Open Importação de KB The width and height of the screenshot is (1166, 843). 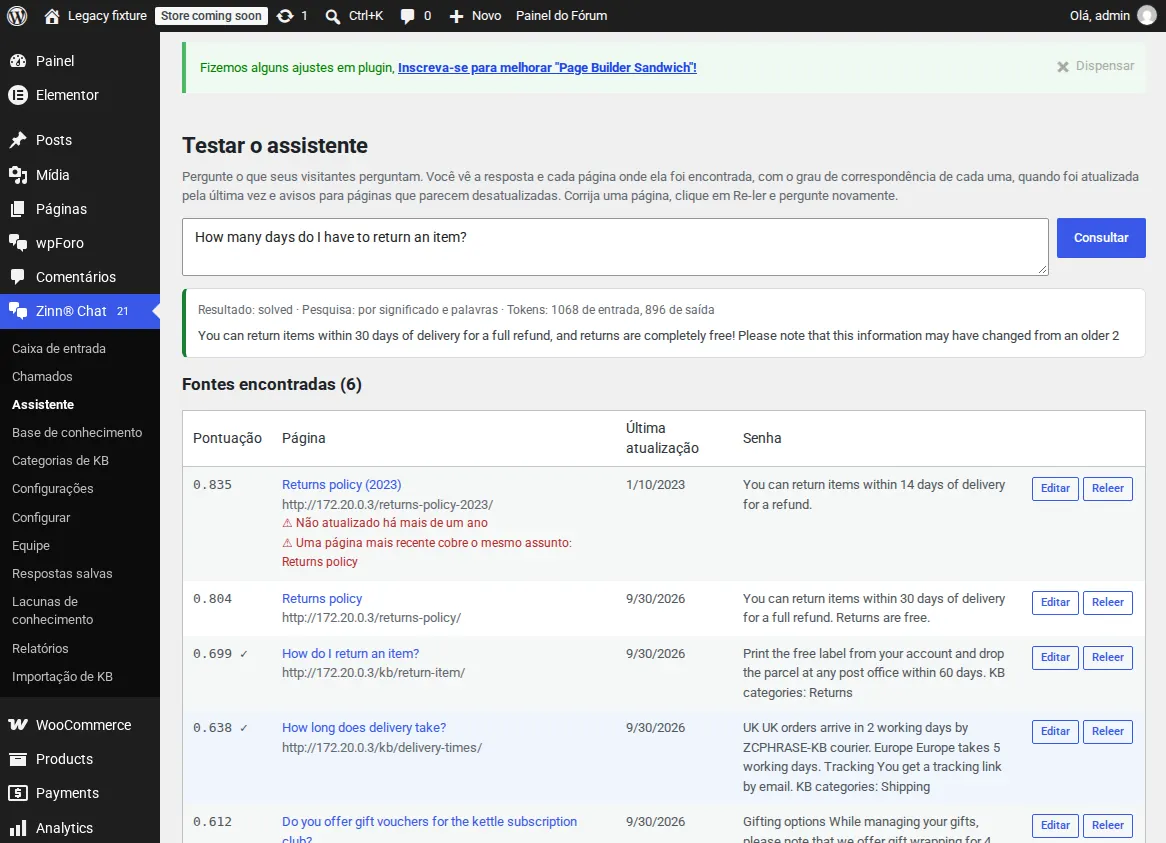tap(62, 677)
